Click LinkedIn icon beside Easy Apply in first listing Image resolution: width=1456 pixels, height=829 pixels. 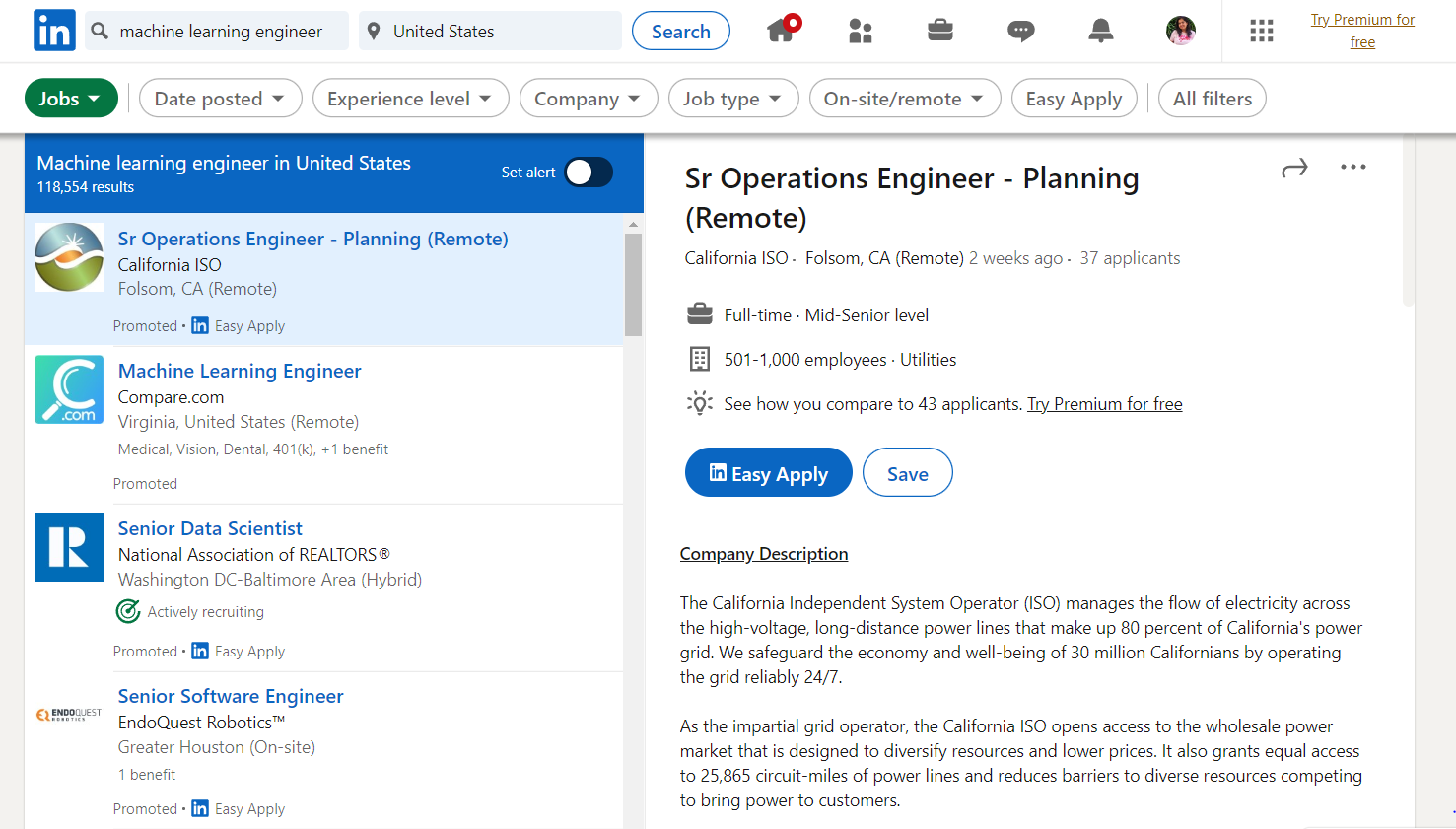[200, 325]
